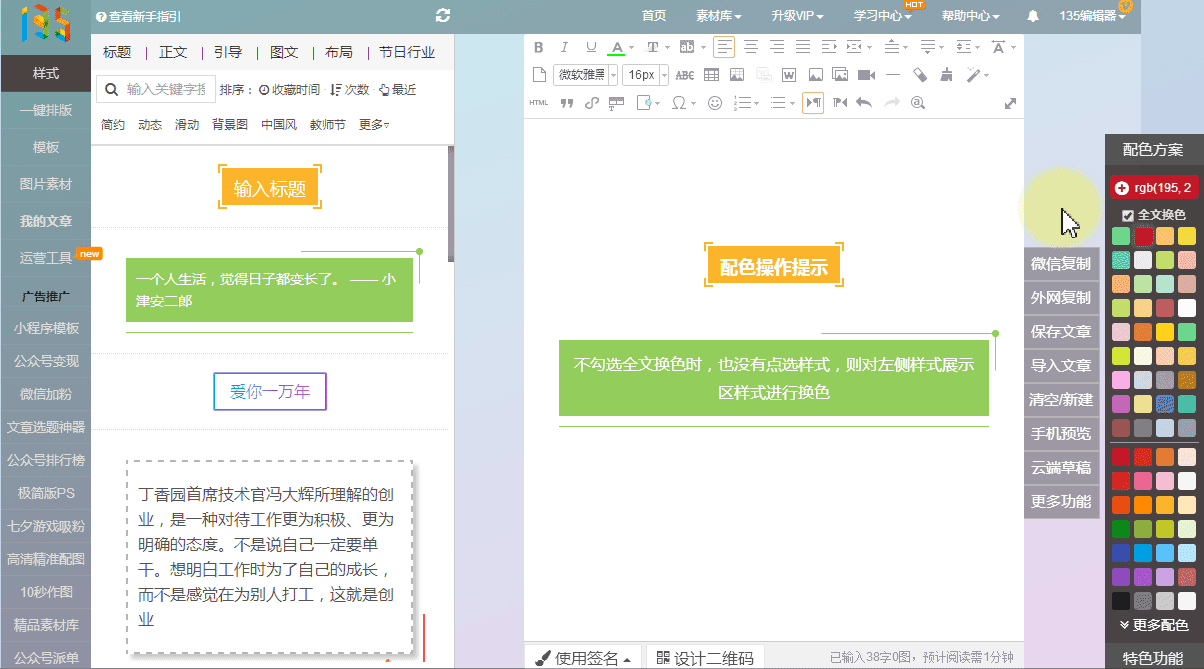Sort styles by 最近

397,90
